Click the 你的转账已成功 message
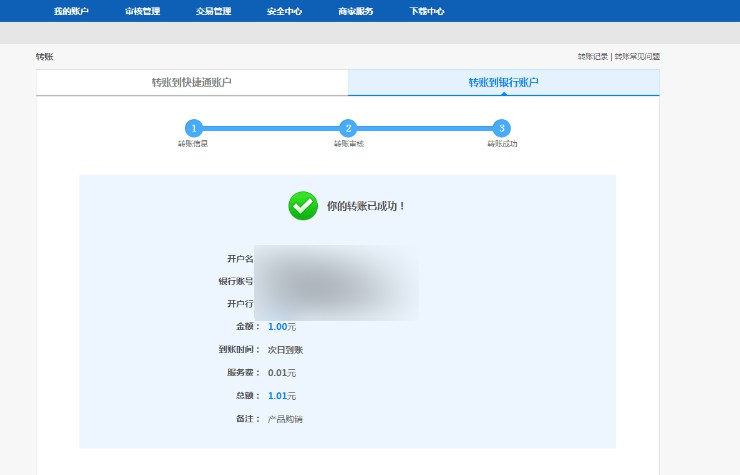The width and height of the screenshot is (740, 475). click(x=366, y=206)
